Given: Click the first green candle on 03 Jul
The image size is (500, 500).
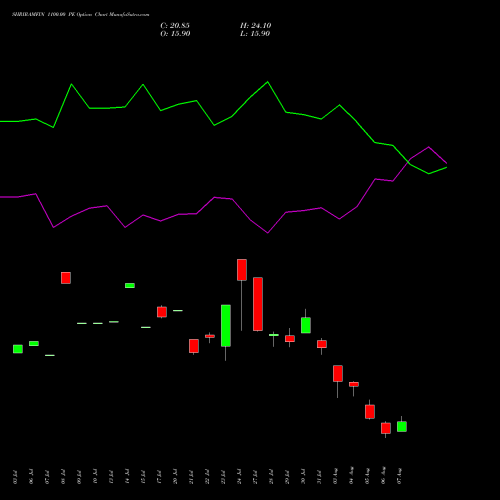Looking at the screenshot, I should (x=18, y=349).
